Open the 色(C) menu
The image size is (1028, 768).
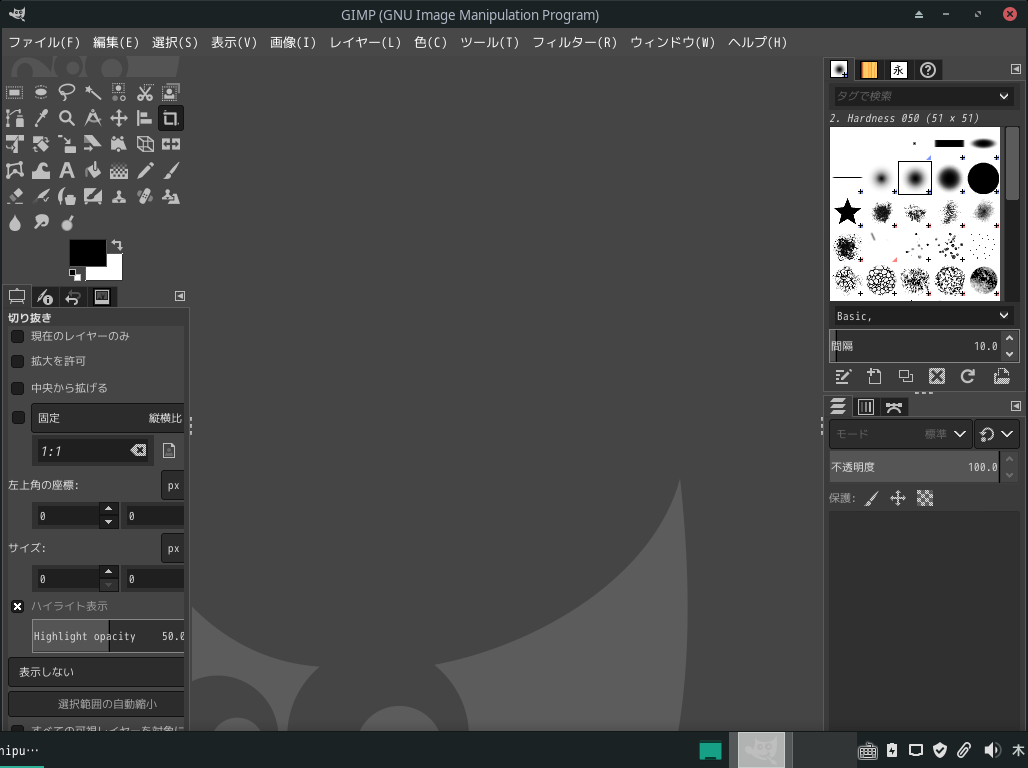pos(431,43)
